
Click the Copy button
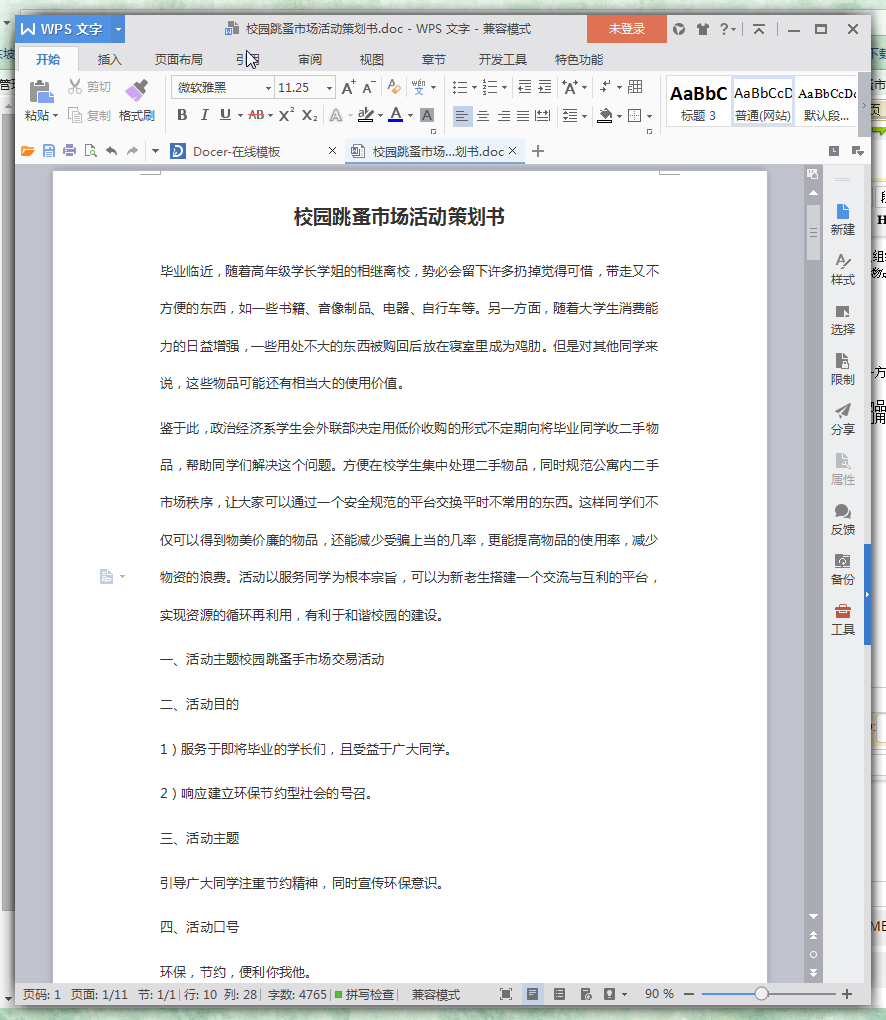click(90, 116)
